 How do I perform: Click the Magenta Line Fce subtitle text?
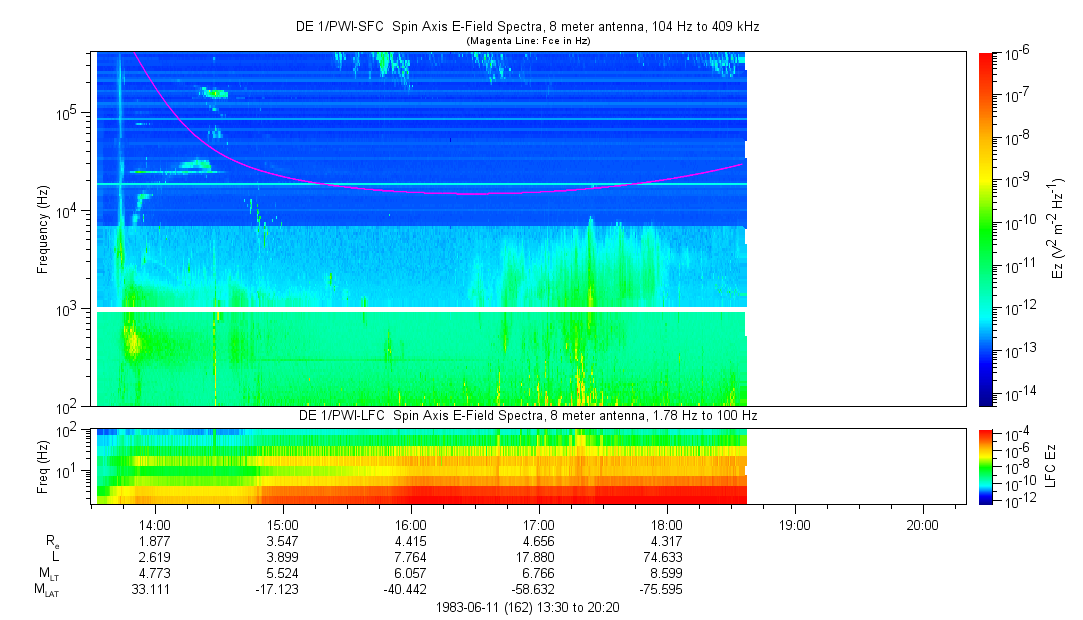pos(530,40)
